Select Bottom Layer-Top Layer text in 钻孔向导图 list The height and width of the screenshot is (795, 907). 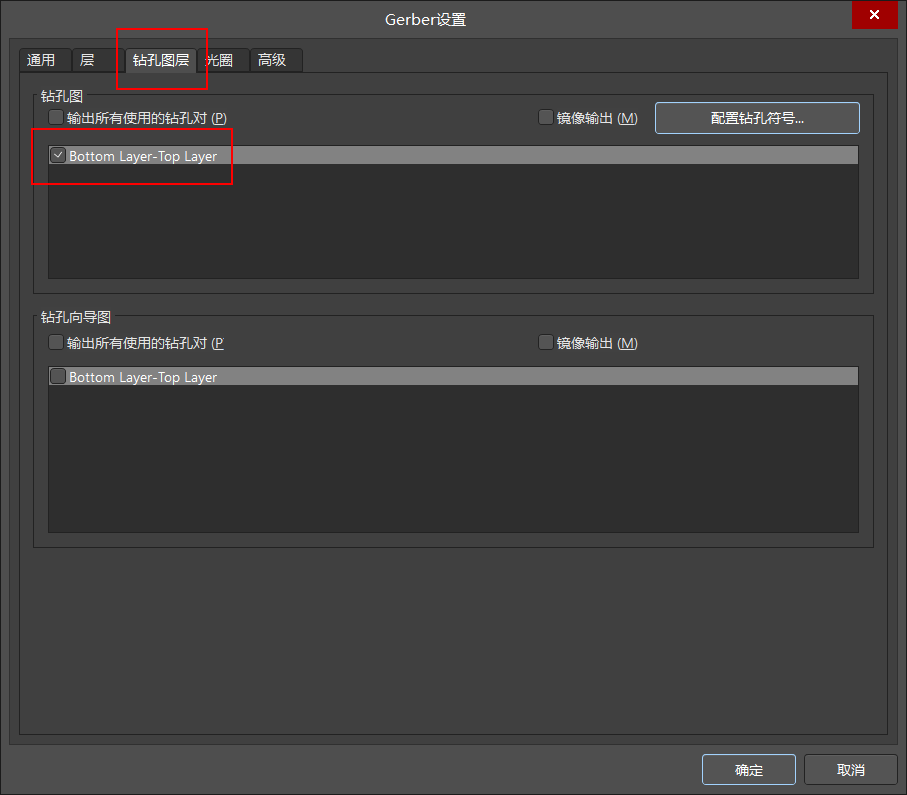click(x=143, y=377)
